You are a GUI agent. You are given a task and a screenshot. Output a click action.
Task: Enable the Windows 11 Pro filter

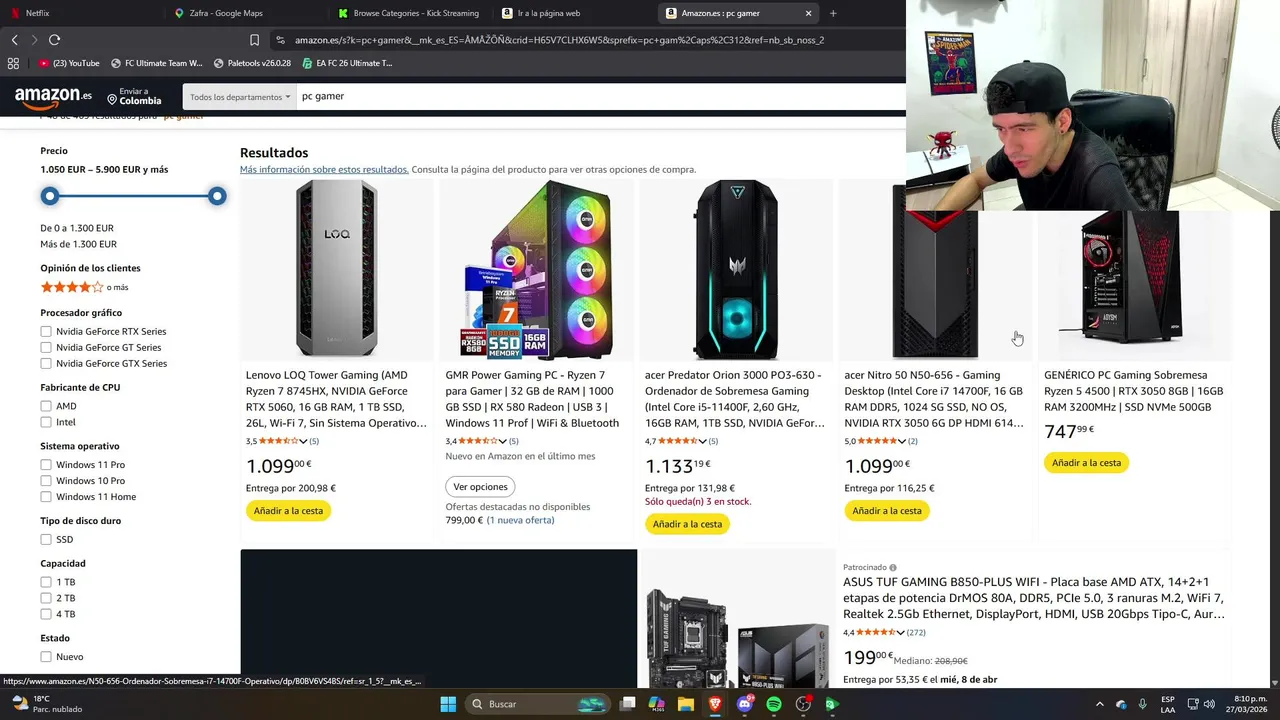[x=46, y=465]
